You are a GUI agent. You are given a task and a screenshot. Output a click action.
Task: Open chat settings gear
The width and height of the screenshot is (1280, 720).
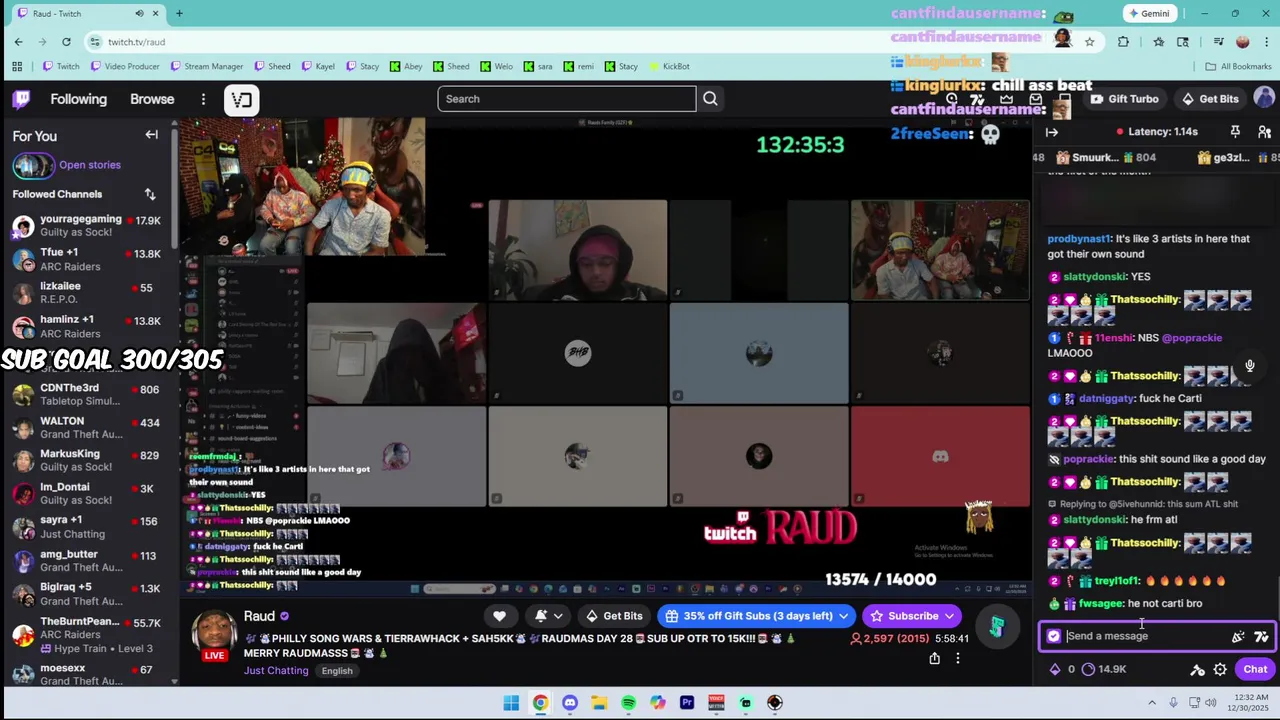pos(1220,670)
